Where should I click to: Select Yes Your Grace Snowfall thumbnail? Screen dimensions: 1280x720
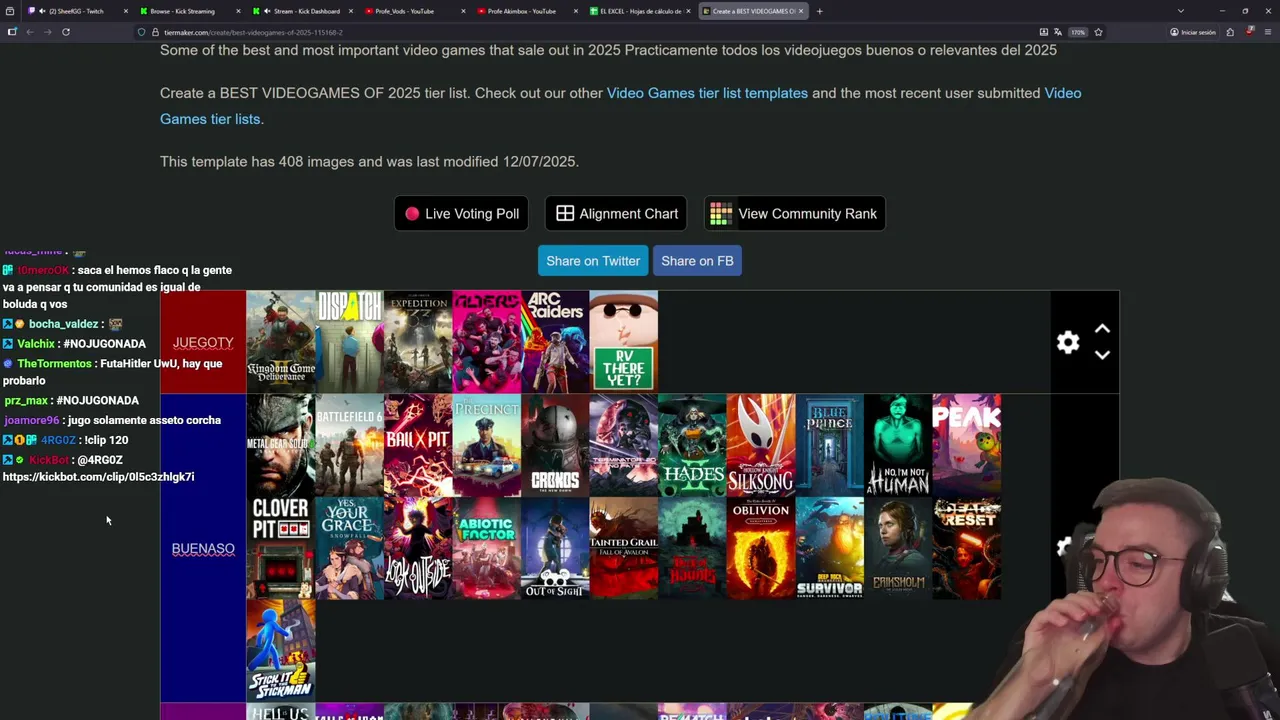(x=349, y=548)
